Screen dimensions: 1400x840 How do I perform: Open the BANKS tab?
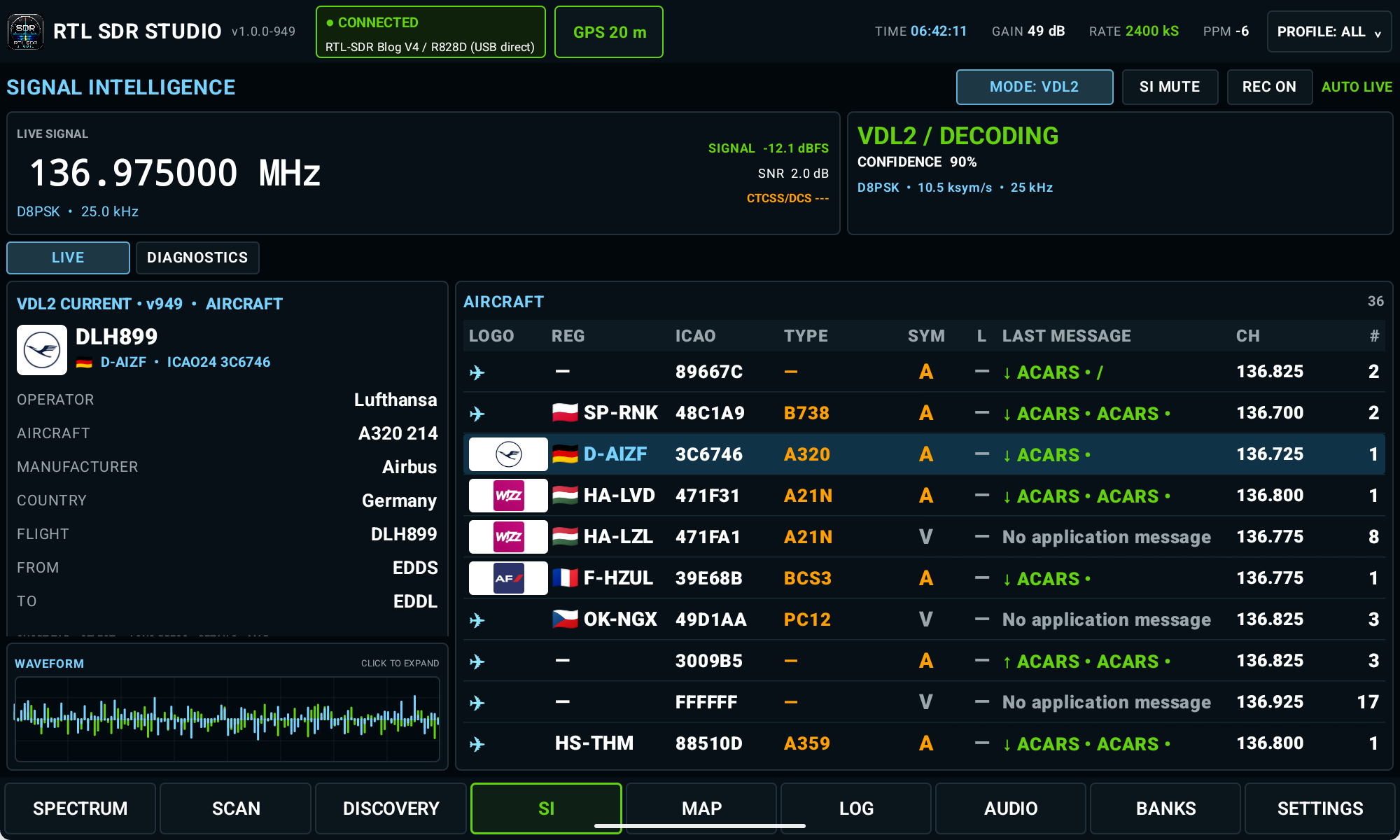tap(1165, 808)
